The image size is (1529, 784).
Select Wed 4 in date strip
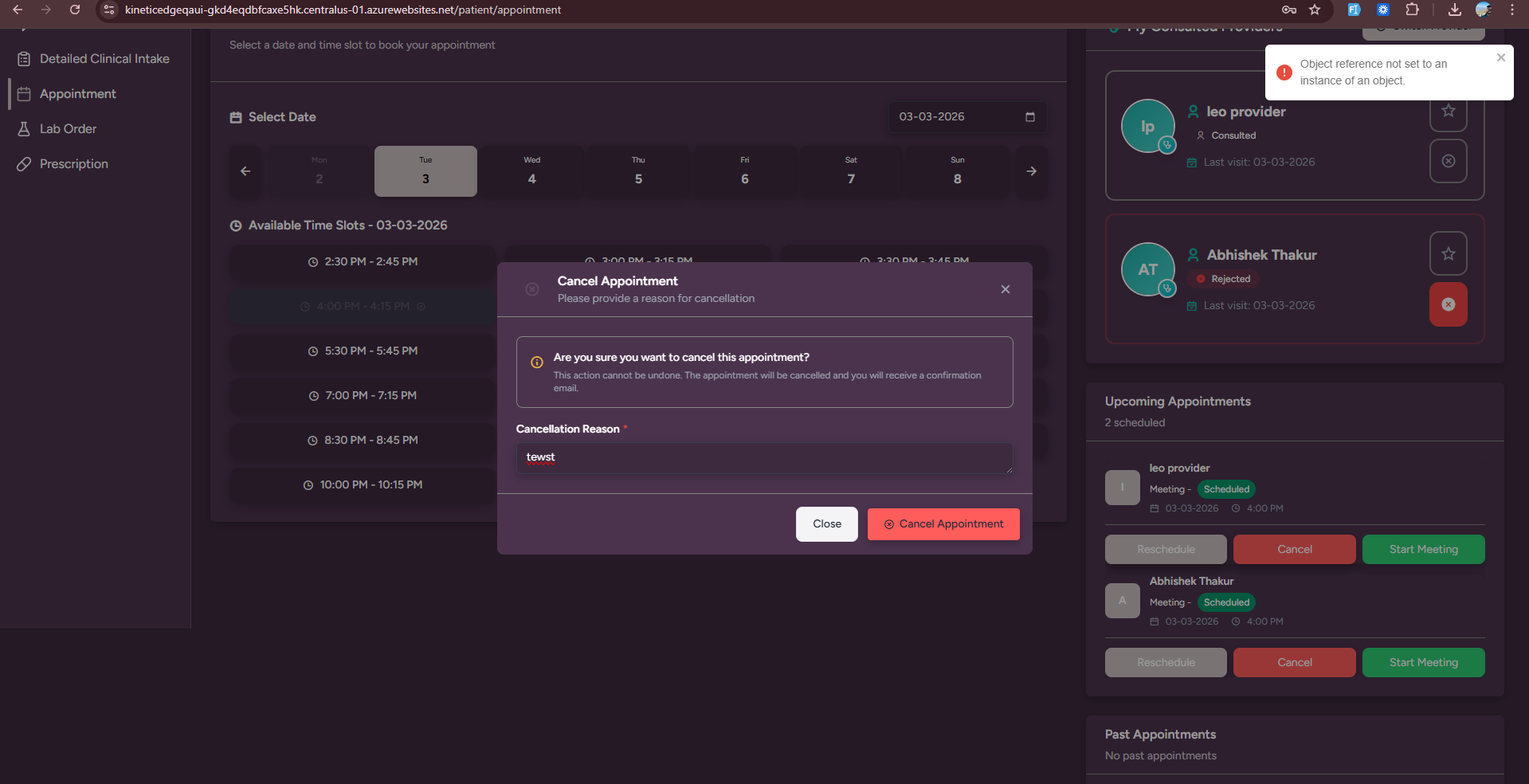531,171
